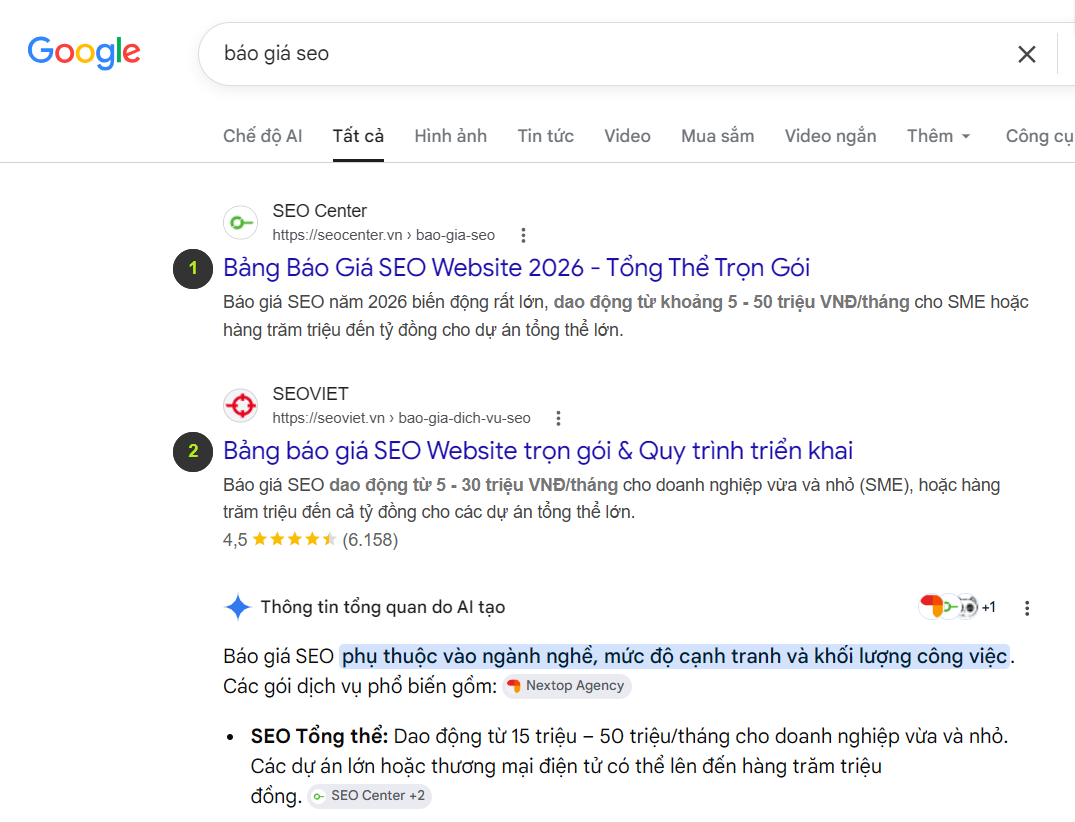Select the Tất cả tab
Image resolution: width=1075 pixels, height=822 pixels.
358,136
